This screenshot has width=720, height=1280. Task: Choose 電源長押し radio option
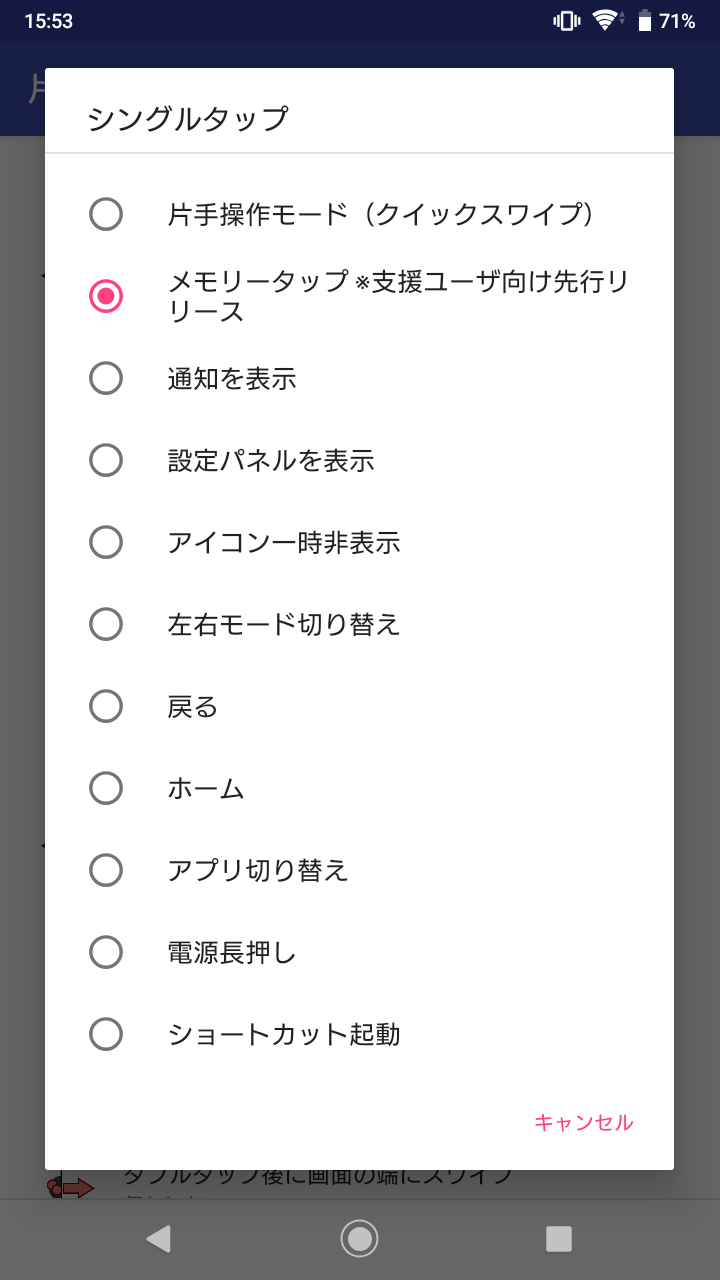point(106,952)
